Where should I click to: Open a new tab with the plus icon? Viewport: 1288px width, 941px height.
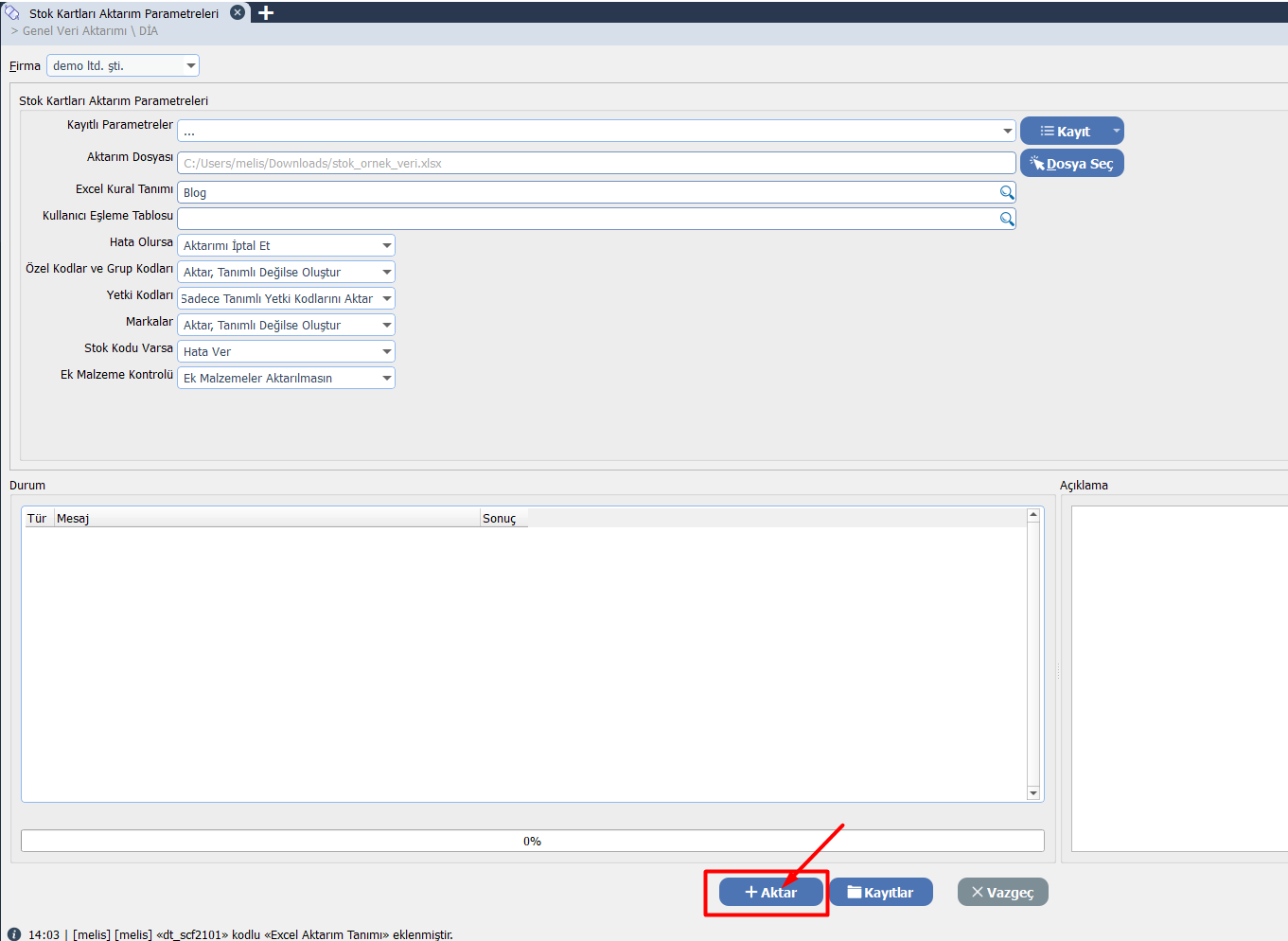[266, 13]
